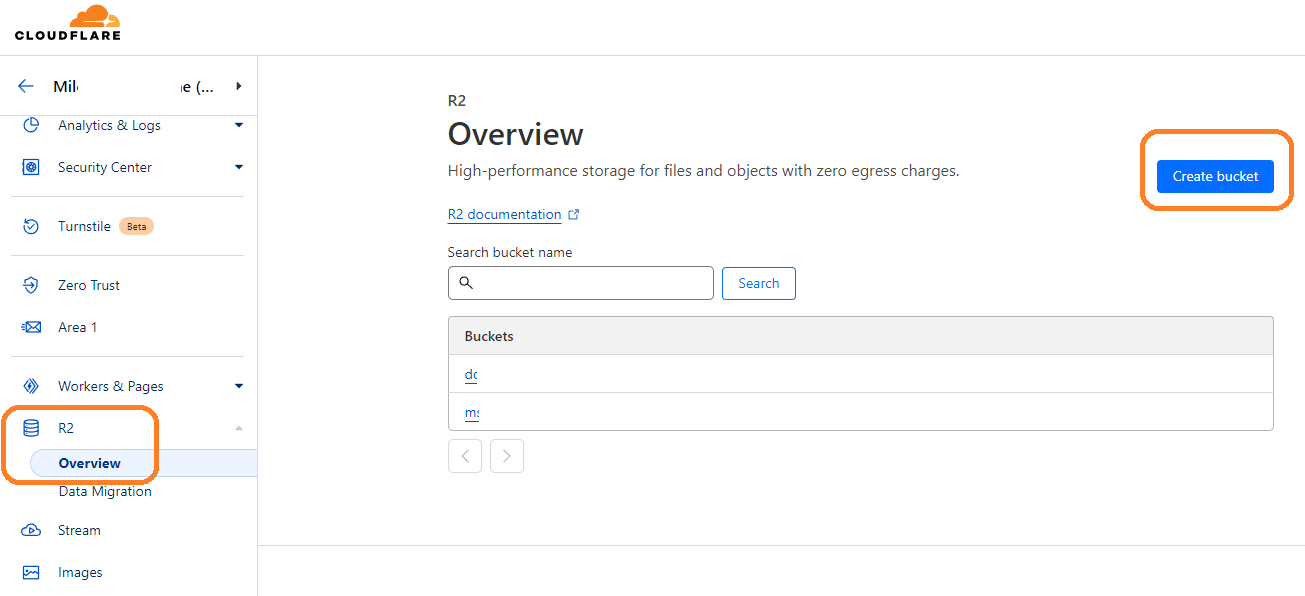Open Area 1 in the sidebar
The width and height of the screenshot is (1305, 596).
pyautogui.click(x=78, y=327)
